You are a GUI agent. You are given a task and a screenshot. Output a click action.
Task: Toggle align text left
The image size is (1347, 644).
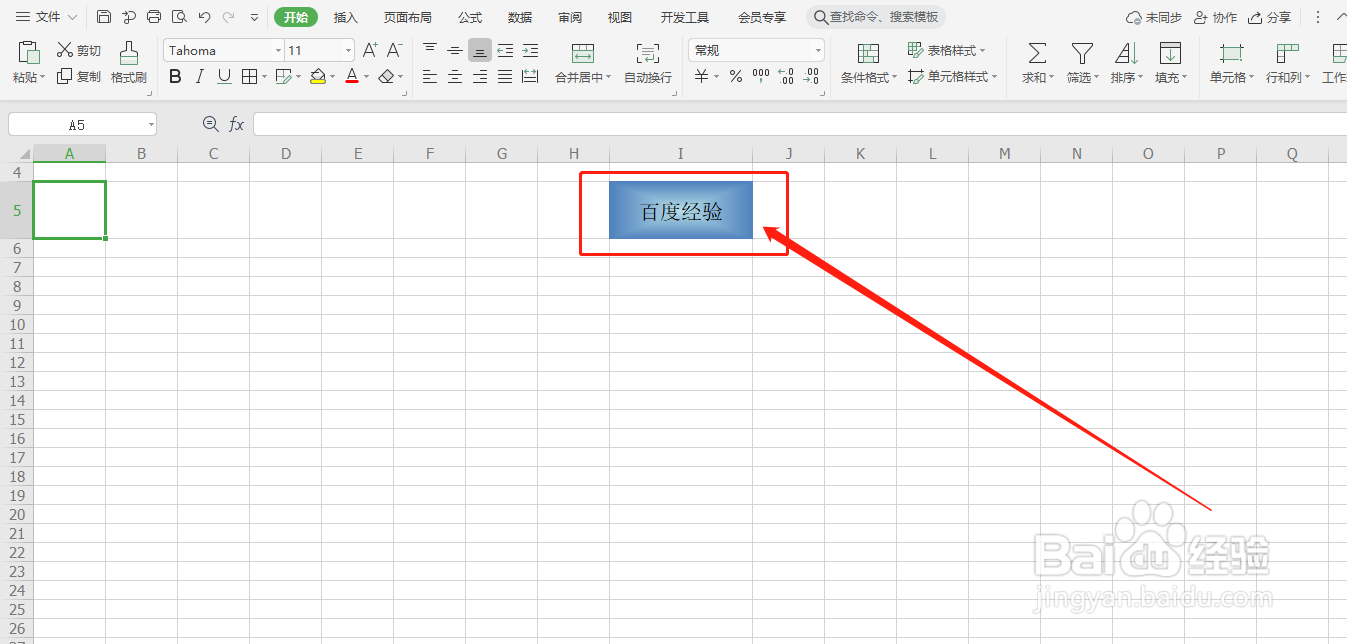pos(430,76)
